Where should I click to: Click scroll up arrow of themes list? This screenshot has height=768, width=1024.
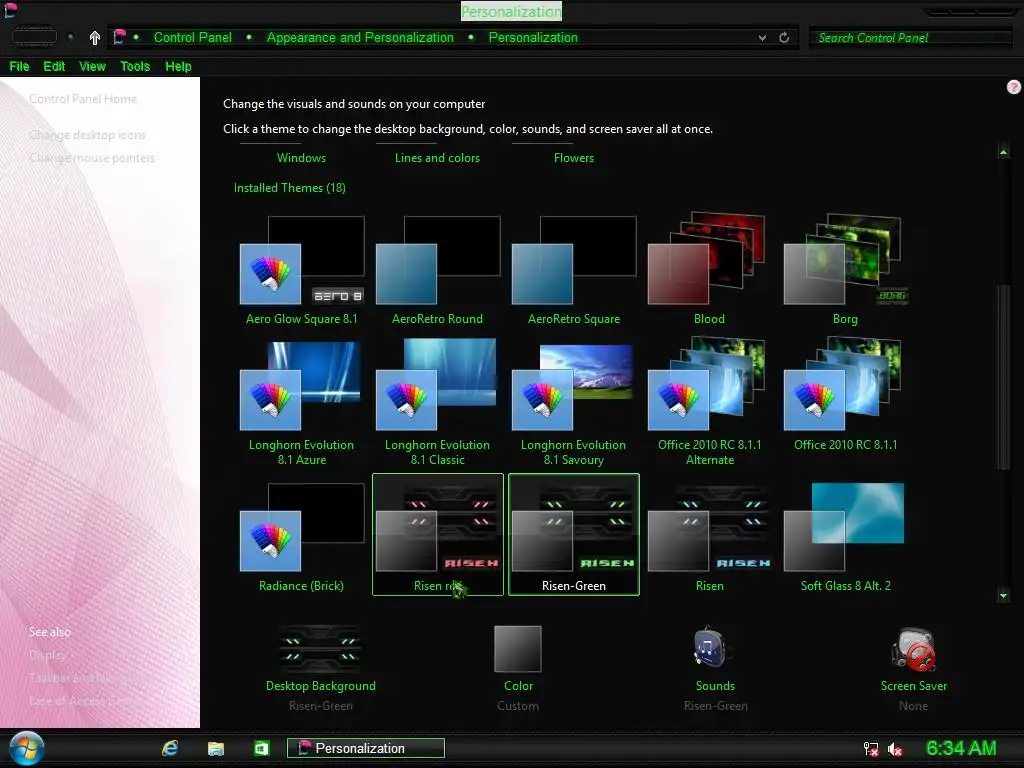coord(1004,152)
